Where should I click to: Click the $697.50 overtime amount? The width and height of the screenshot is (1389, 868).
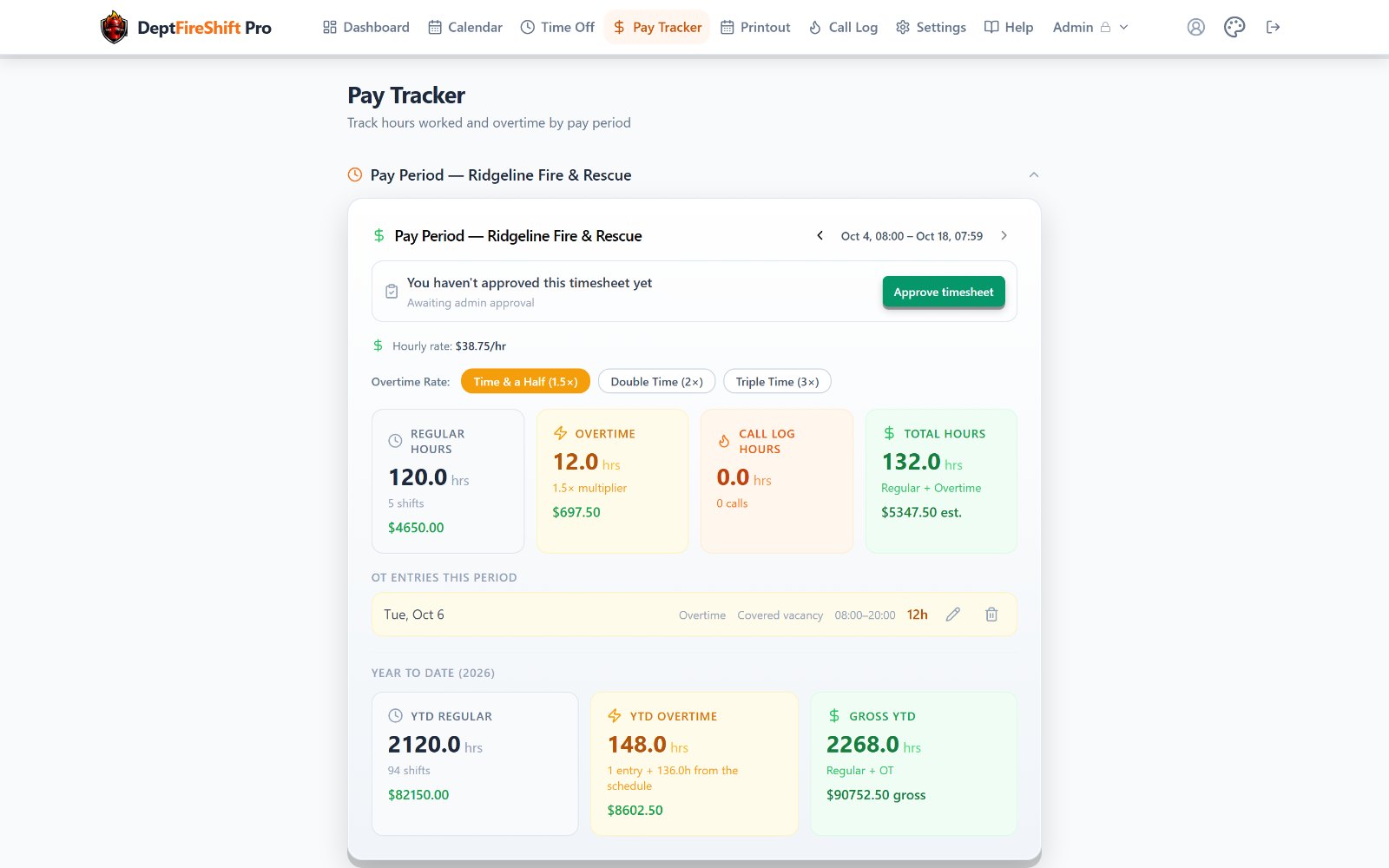pyautogui.click(x=576, y=512)
